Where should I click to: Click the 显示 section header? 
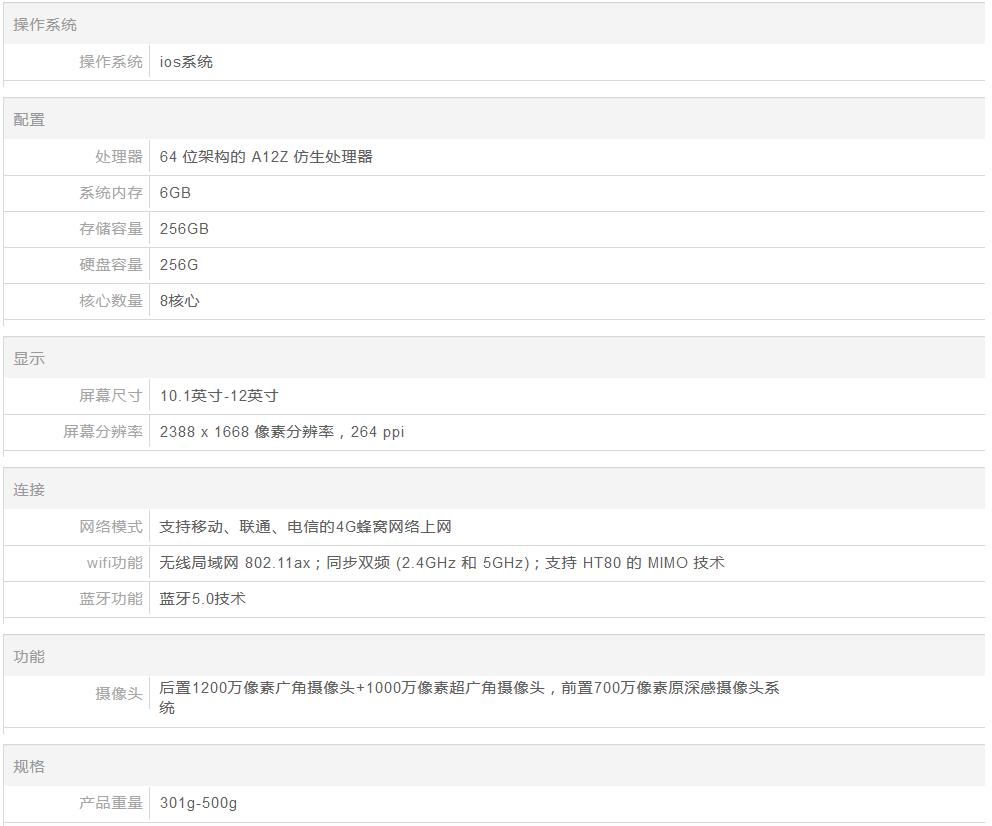[x=29, y=359]
